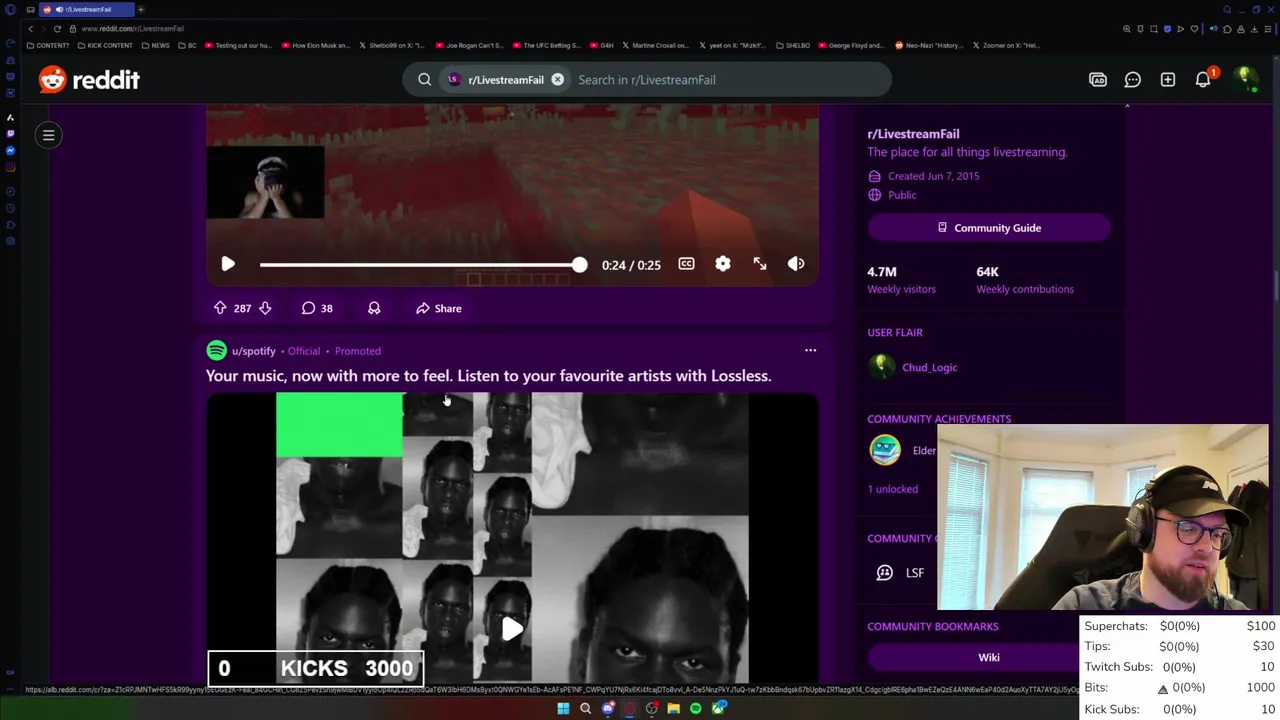
Task: Open the 'BC' bookmarks folder
Action: [187, 45]
